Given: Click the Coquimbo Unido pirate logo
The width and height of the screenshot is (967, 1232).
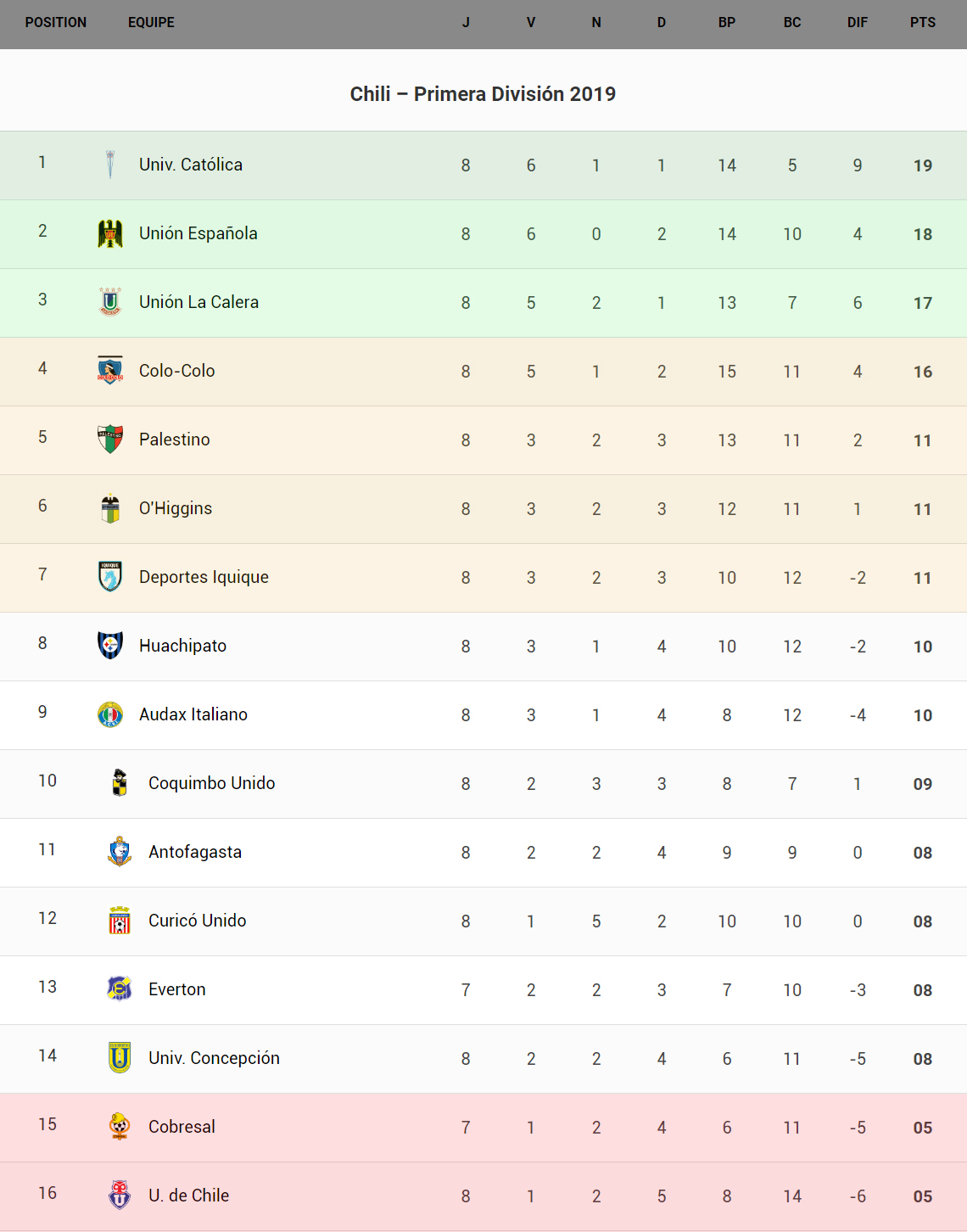Looking at the screenshot, I should [x=120, y=783].
